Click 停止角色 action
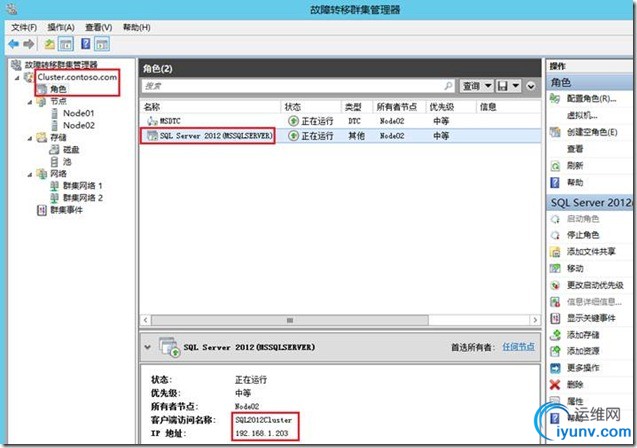This screenshot has height=448, width=637. pos(583,235)
